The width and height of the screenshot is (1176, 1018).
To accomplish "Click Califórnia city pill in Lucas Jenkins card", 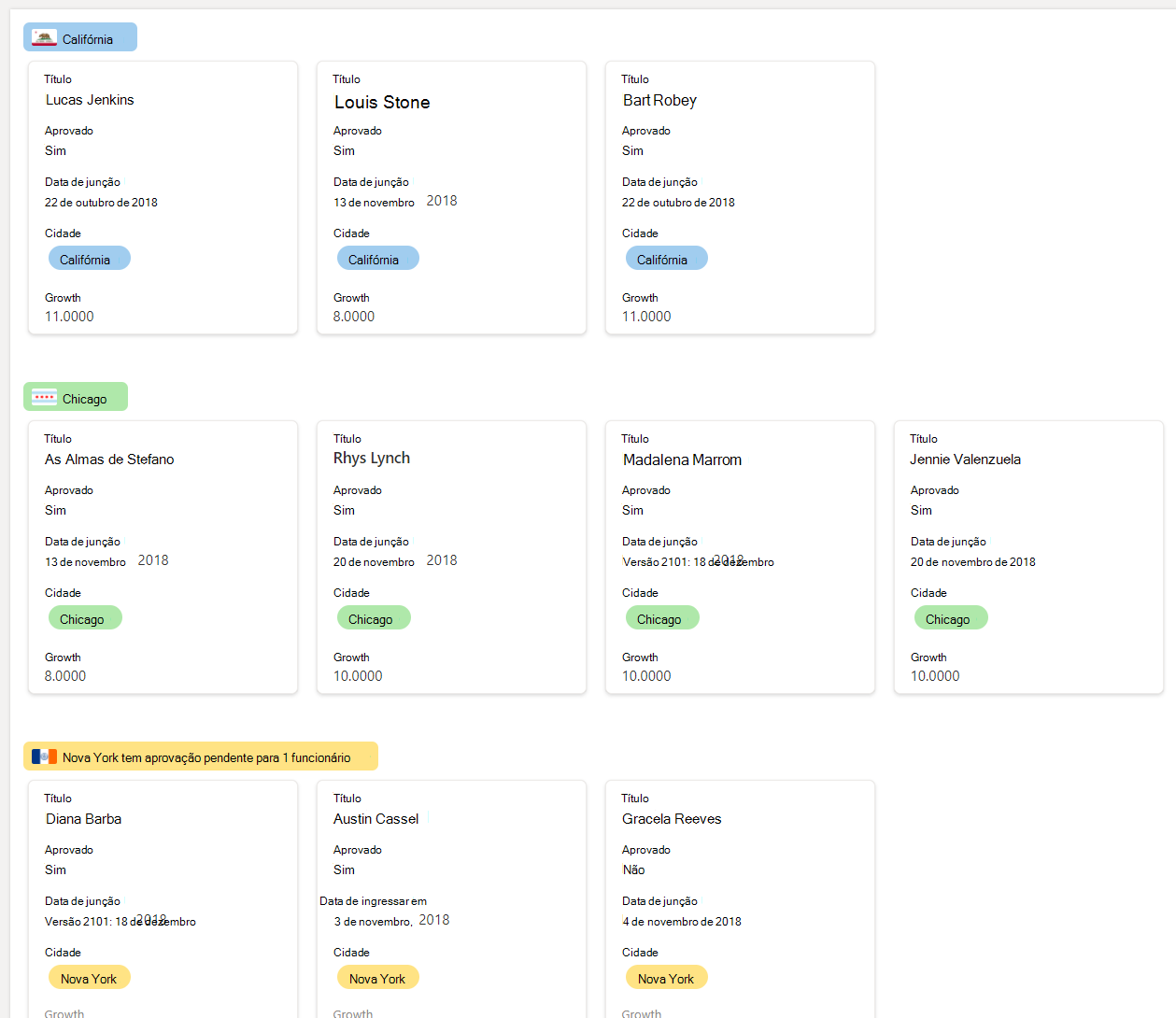I will [x=90, y=259].
